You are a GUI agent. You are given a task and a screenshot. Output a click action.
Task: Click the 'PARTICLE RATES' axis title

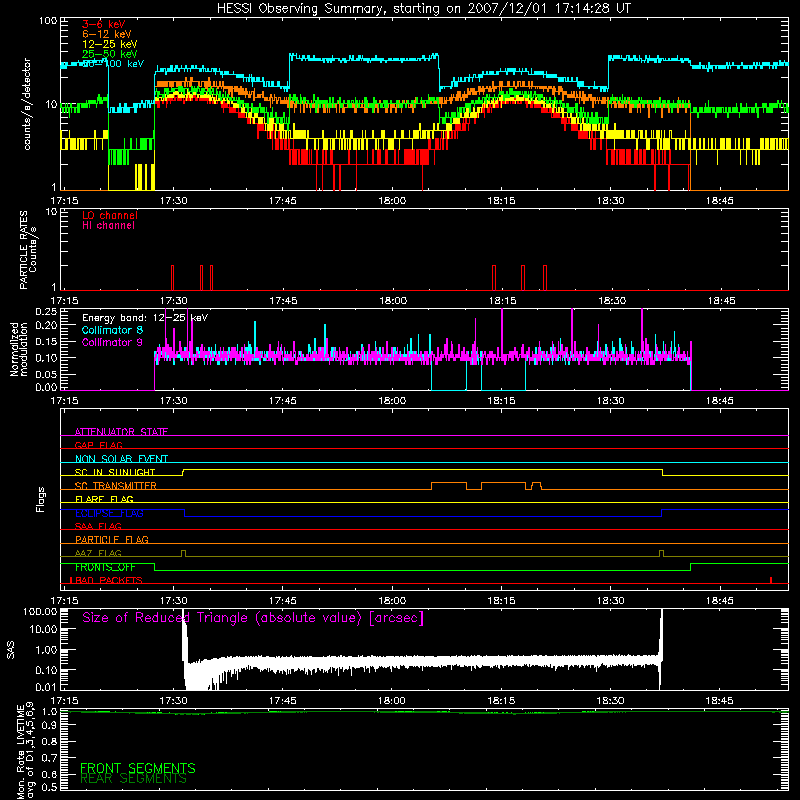pyautogui.click(x=23, y=249)
